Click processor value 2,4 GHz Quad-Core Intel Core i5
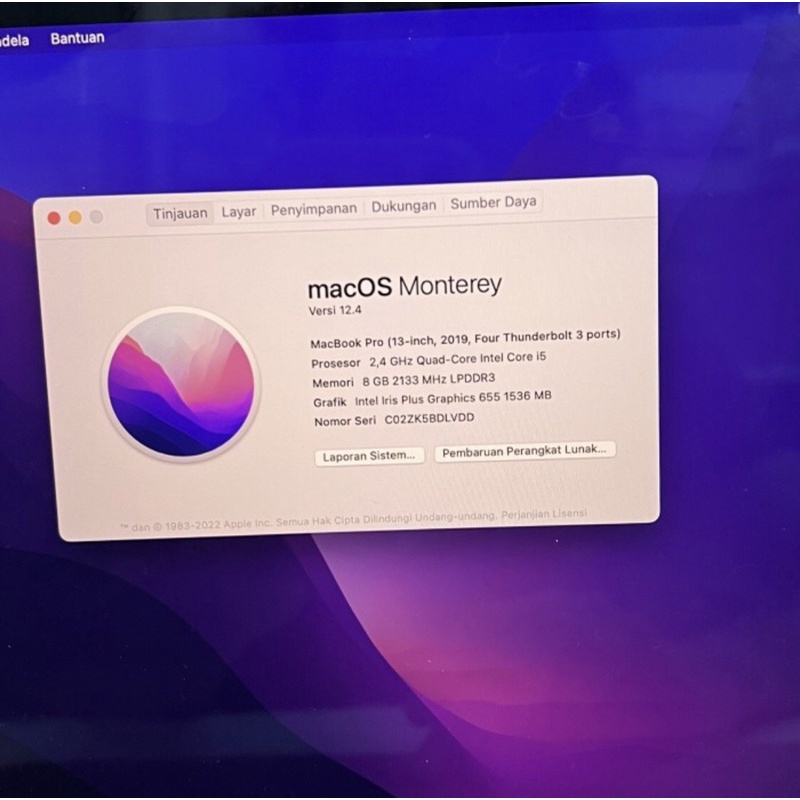Screen dimensions: 800x800 click(x=458, y=359)
